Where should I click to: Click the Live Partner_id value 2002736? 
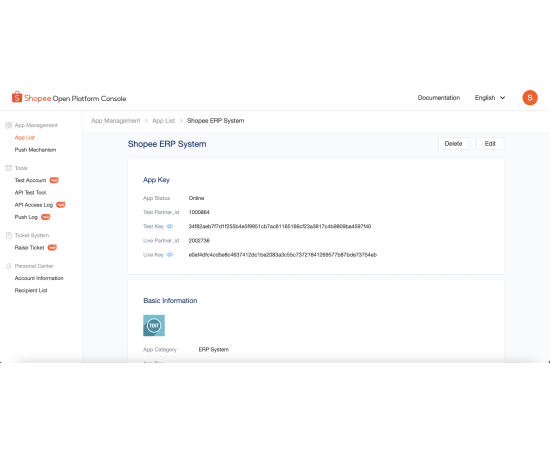(199, 241)
